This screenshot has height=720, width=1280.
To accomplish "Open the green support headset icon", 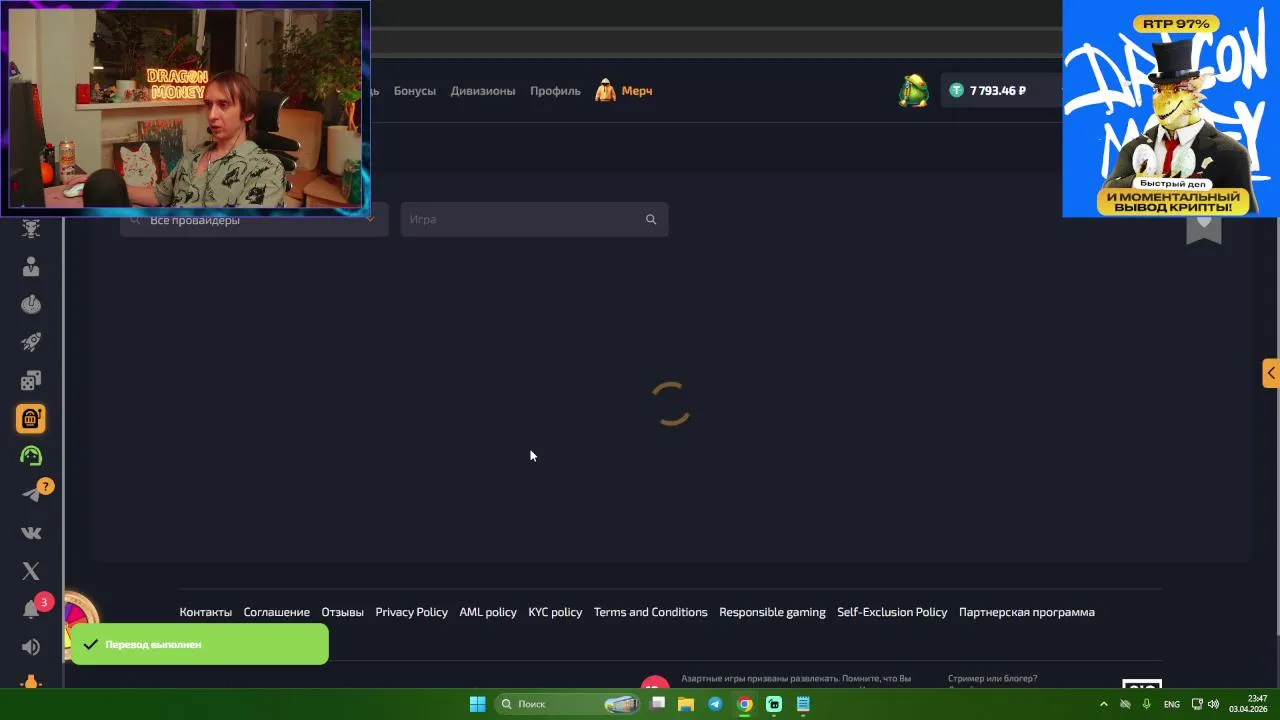I will point(31,456).
